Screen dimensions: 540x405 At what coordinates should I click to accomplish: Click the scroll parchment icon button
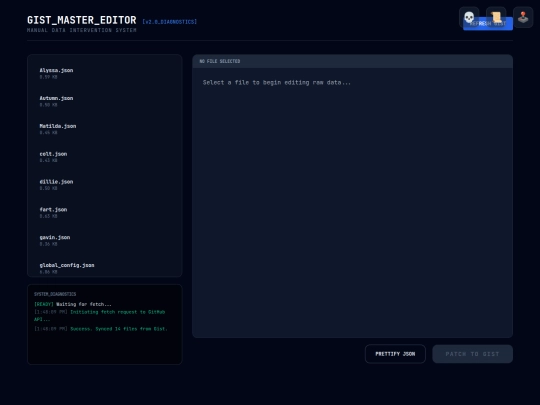click(496, 17)
